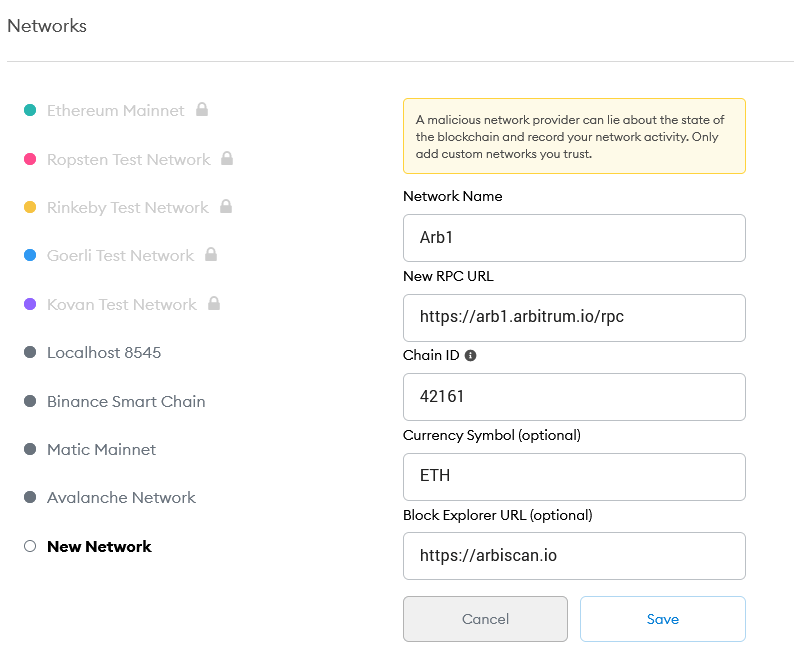Click the teal dot for Ethereum Mainnet
Image resolution: width=794 pixels, height=662 pixels.
(30, 110)
